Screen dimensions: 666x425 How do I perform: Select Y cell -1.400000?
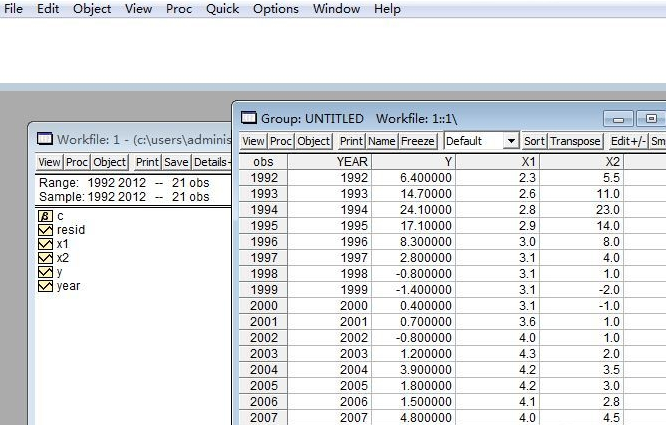413,290
